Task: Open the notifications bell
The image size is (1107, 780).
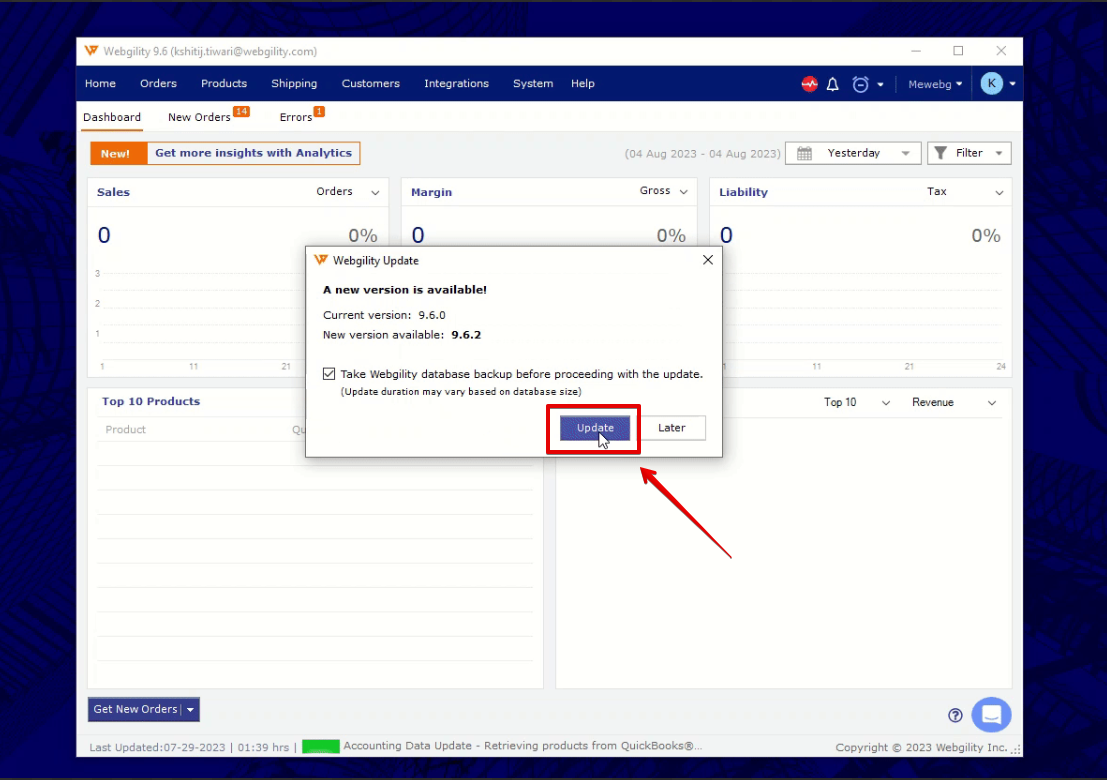Action: (833, 84)
